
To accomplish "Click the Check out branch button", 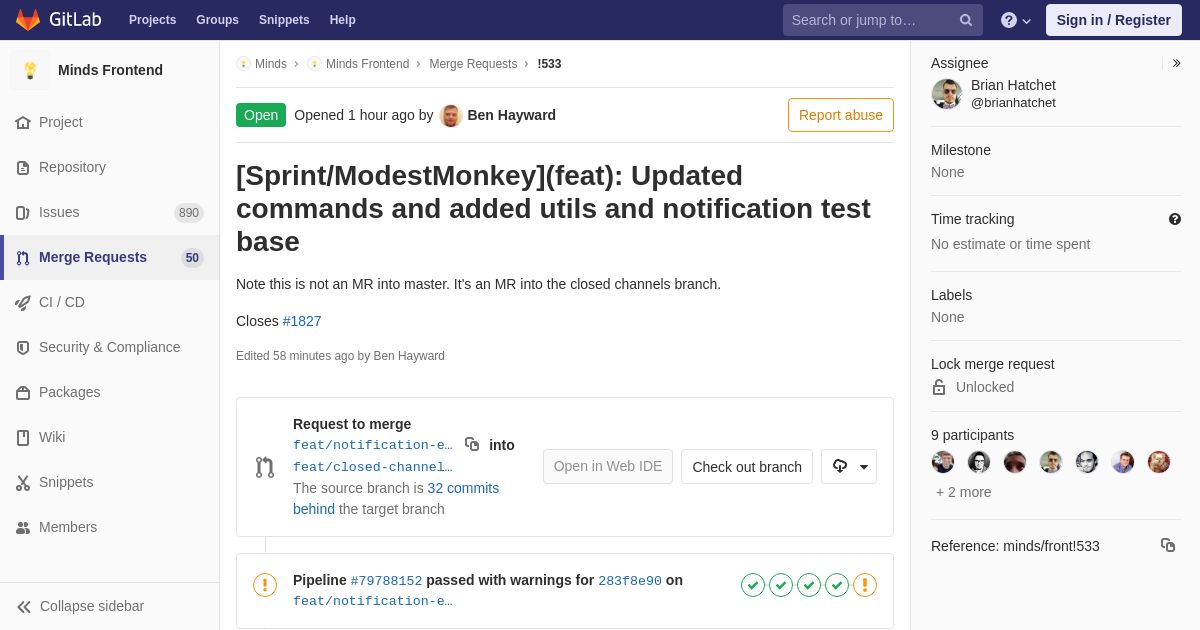I will [x=747, y=466].
